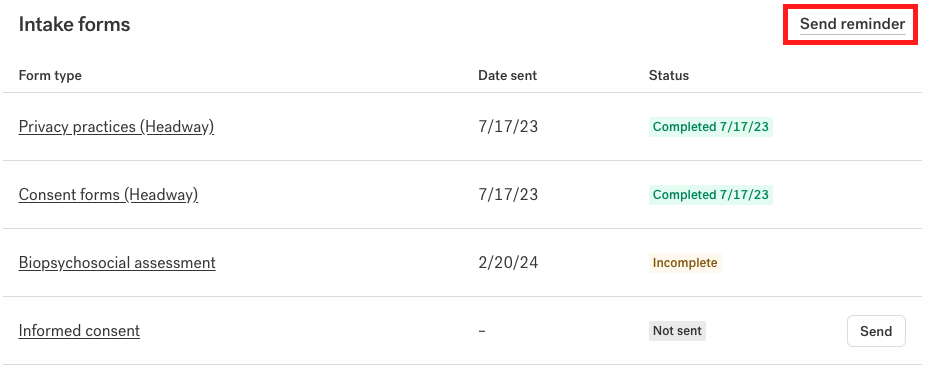Open the Informed consent form link
The image size is (941, 380).
point(79,331)
